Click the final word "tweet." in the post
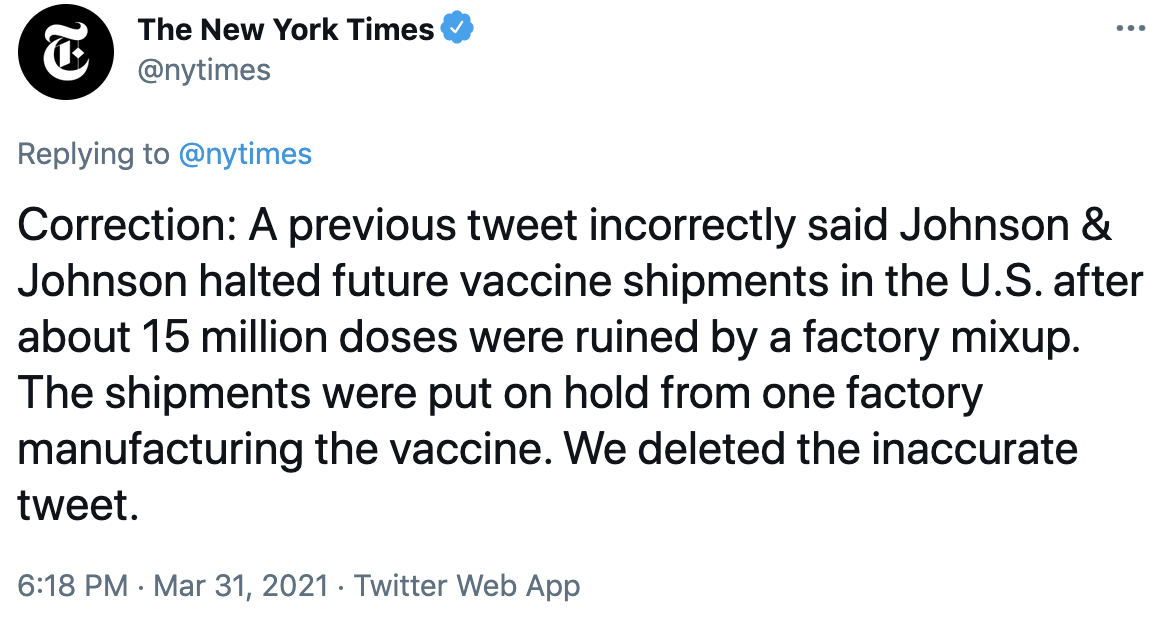Screen dimensions: 1176x632 76,505
